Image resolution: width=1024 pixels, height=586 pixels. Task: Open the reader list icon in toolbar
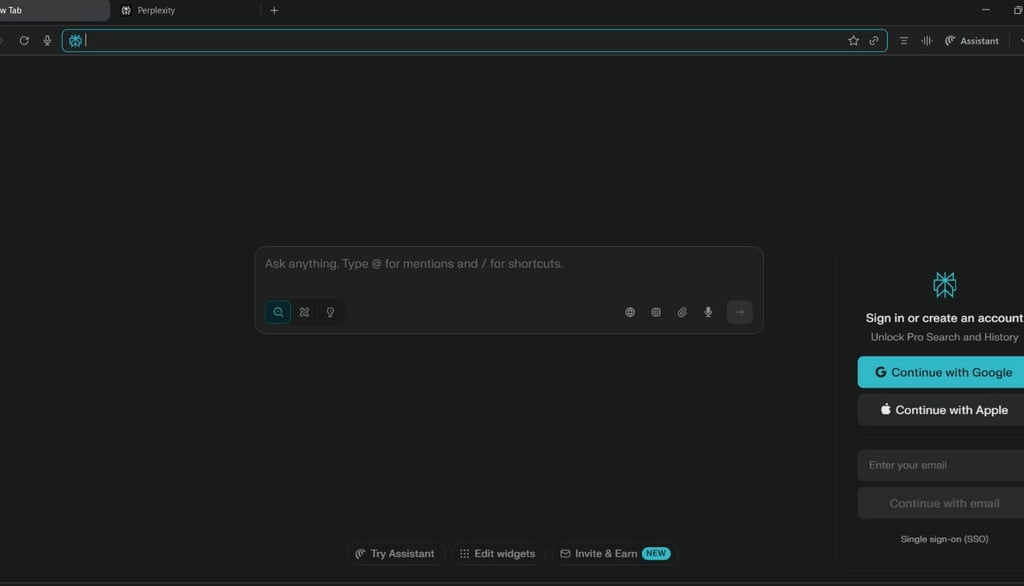tap(904, 41)
